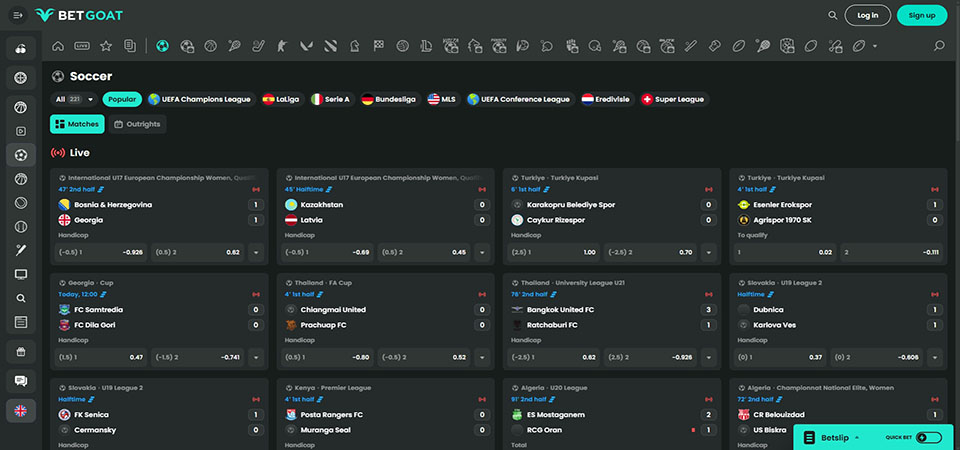Filter by UEFA Conference League
960x450 pixels.
pos(519,99)
